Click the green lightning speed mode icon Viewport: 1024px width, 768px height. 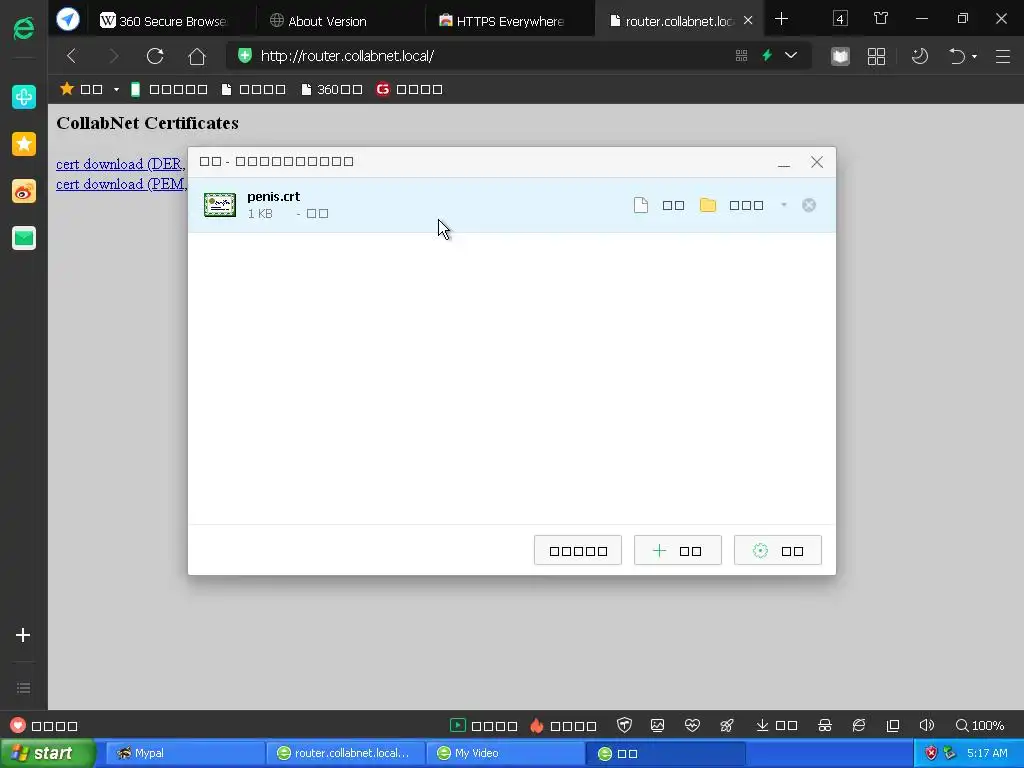tap(767, 56)
